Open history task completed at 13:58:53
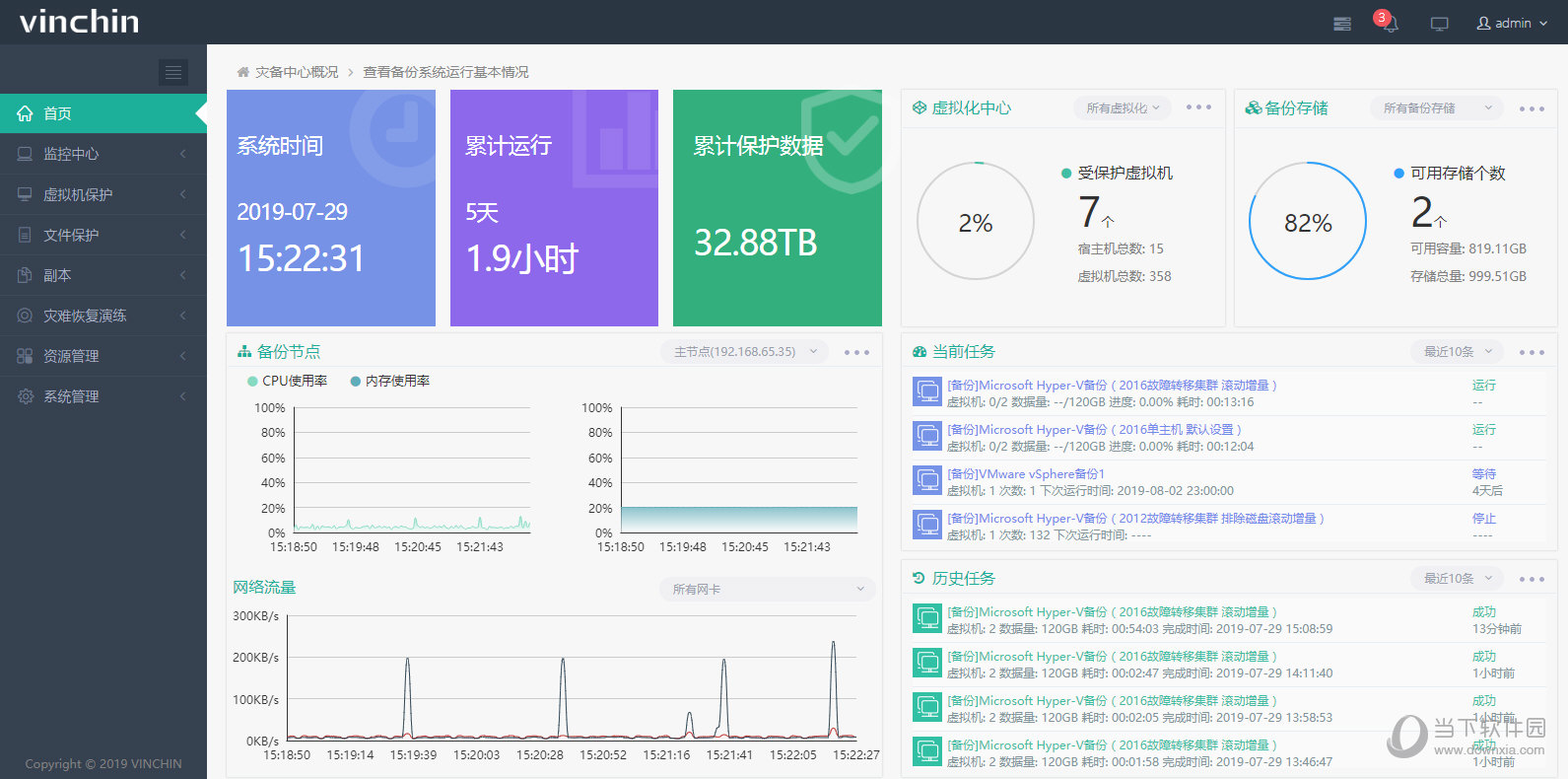The height and width of the screenshot is (779, 1568). tap(1112, 701)
